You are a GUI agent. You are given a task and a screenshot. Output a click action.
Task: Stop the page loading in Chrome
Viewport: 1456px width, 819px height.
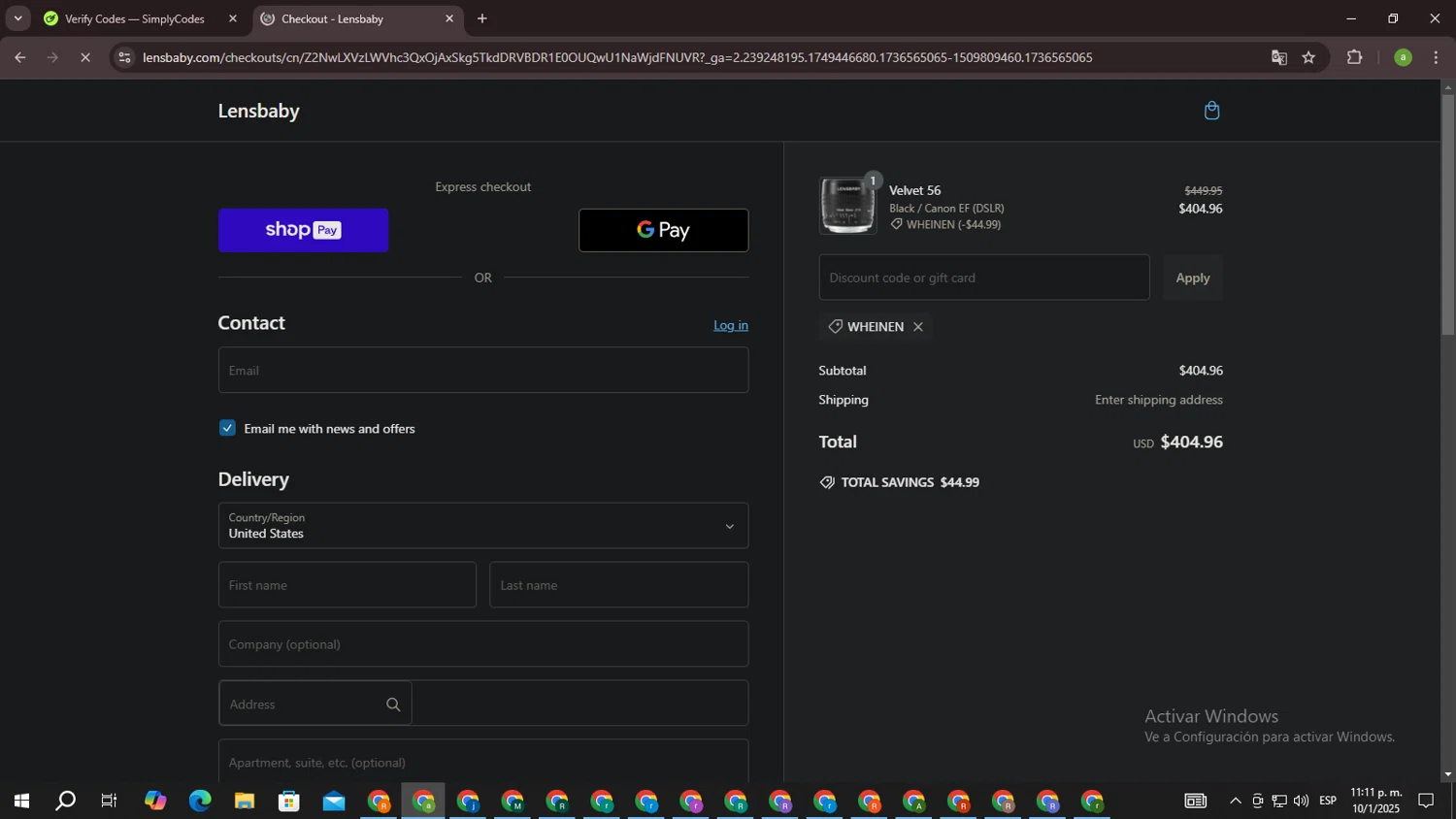pos(85,57)
